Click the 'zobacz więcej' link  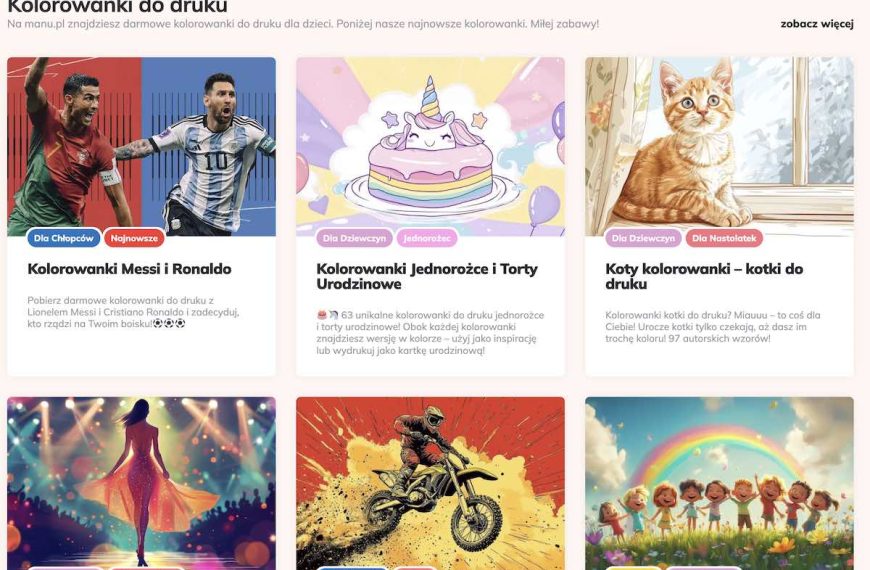816,24
